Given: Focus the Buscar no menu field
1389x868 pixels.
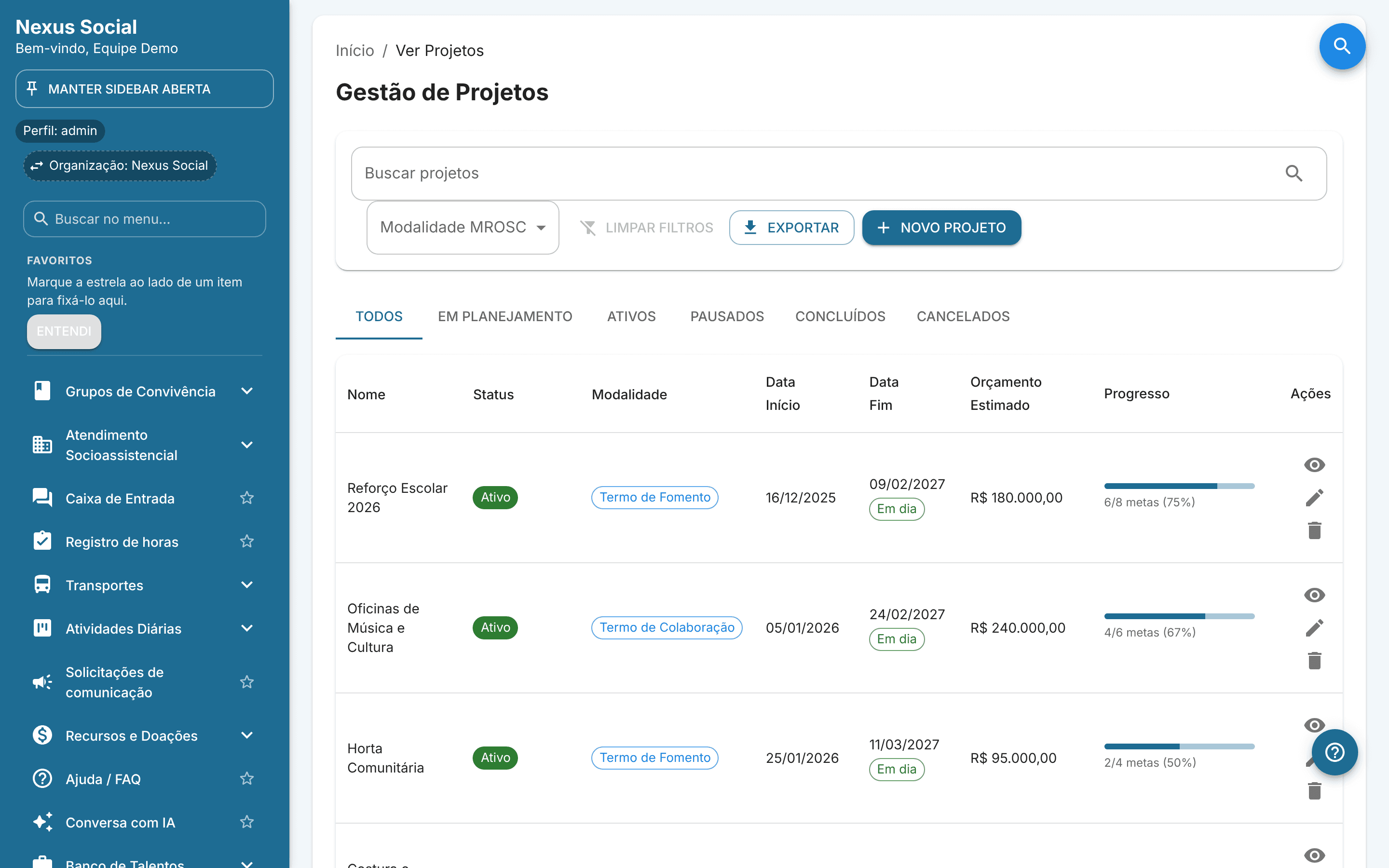Looking at the screenshot, I should (x=145, y=219).
